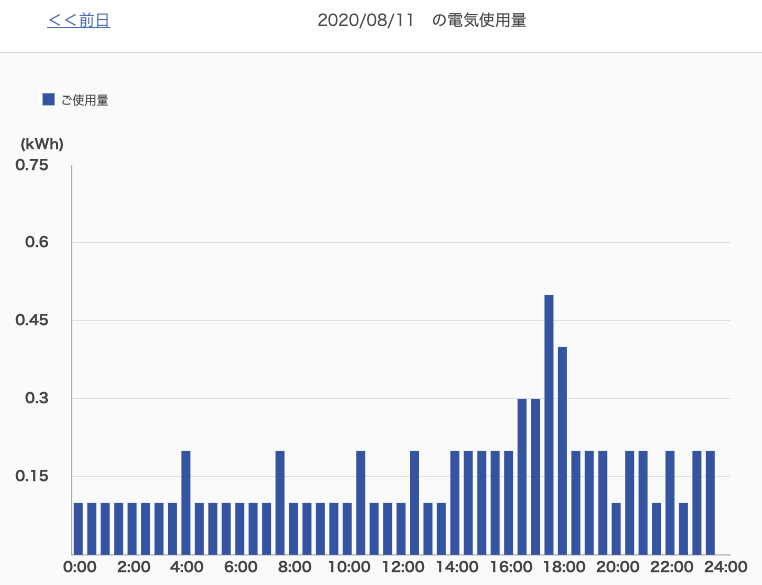
Task: Toggle the ご使用量 legend blue square
Action: (48, 99)
